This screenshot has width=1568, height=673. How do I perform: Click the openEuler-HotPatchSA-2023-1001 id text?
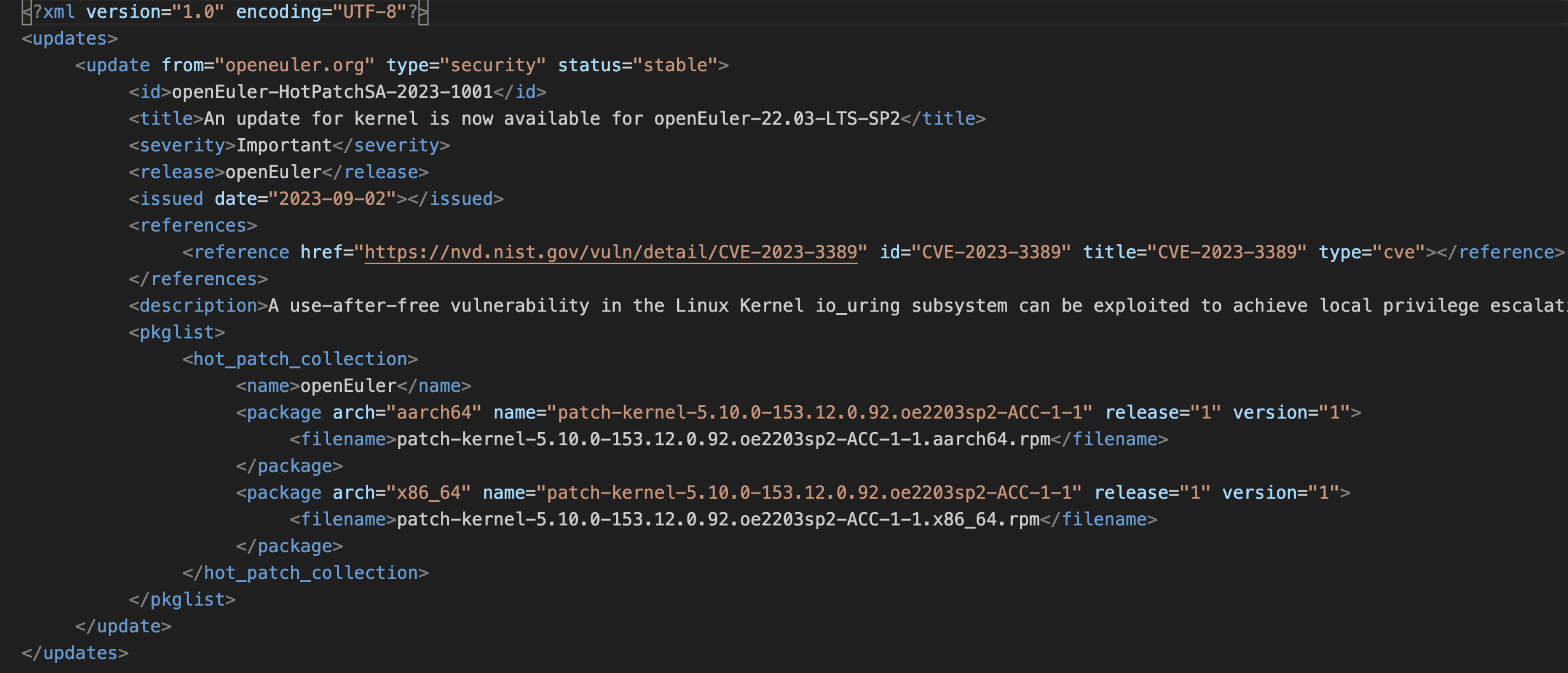[332, 92]
